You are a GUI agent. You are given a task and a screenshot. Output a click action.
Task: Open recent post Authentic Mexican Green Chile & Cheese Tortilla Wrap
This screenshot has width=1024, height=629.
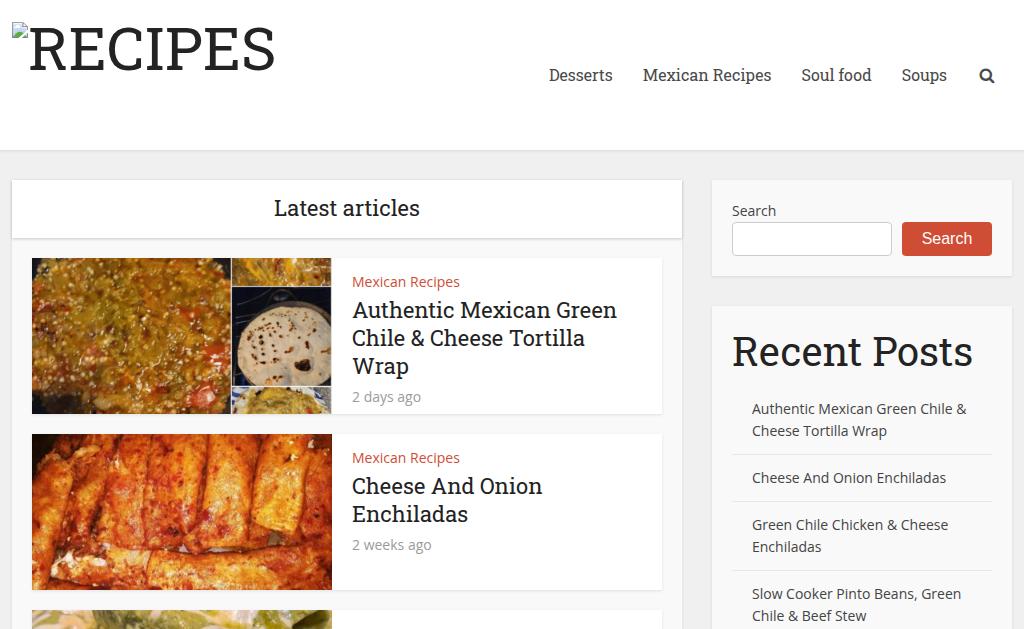pyautogui.click(x=859, y=420)
